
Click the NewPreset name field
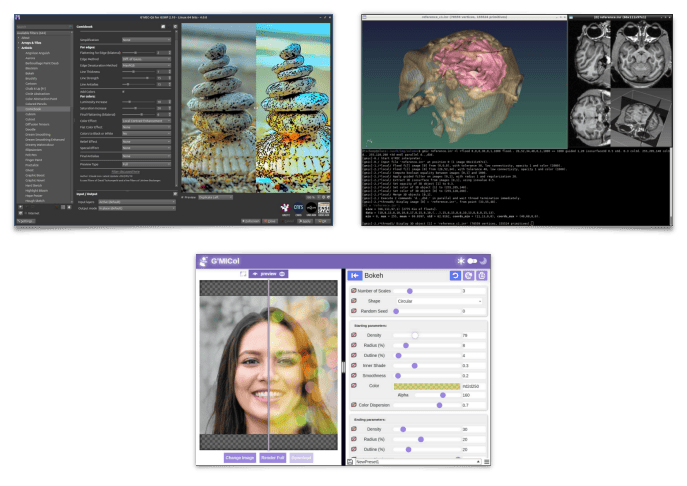click(417, 462)
